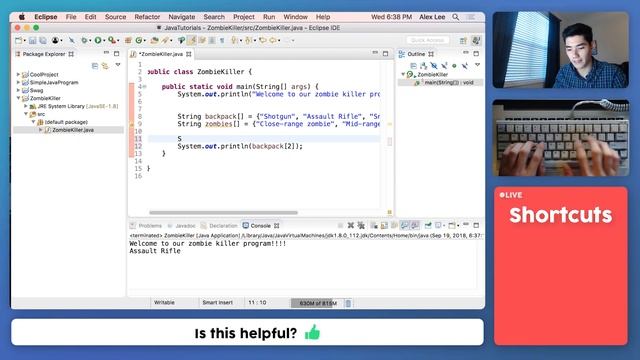Run garbage collector trash icon
The image size is (640, 360).
(x=348, y=303)
